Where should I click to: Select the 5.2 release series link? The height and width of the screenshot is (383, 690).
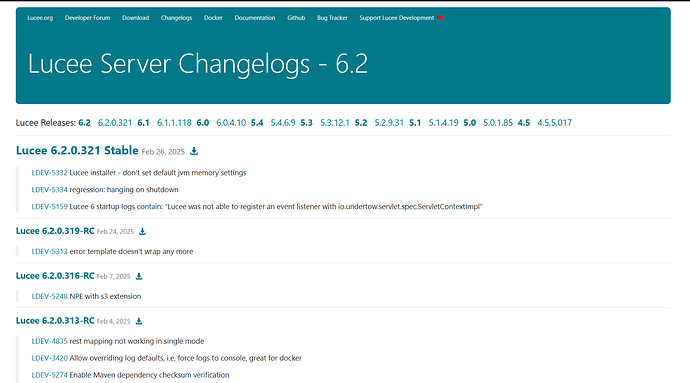click(361, 123)
